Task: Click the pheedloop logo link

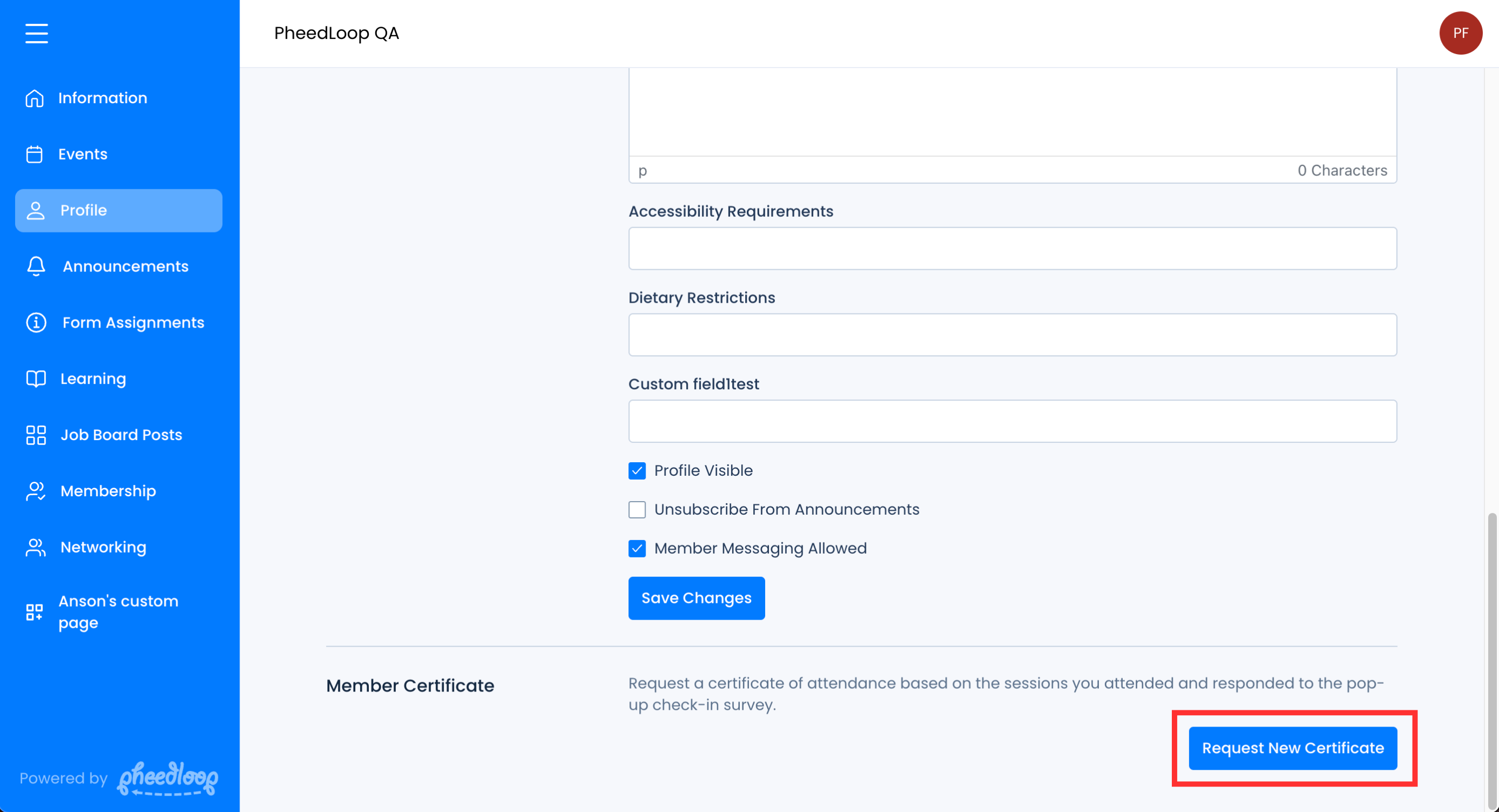Action: click(168, 778)
